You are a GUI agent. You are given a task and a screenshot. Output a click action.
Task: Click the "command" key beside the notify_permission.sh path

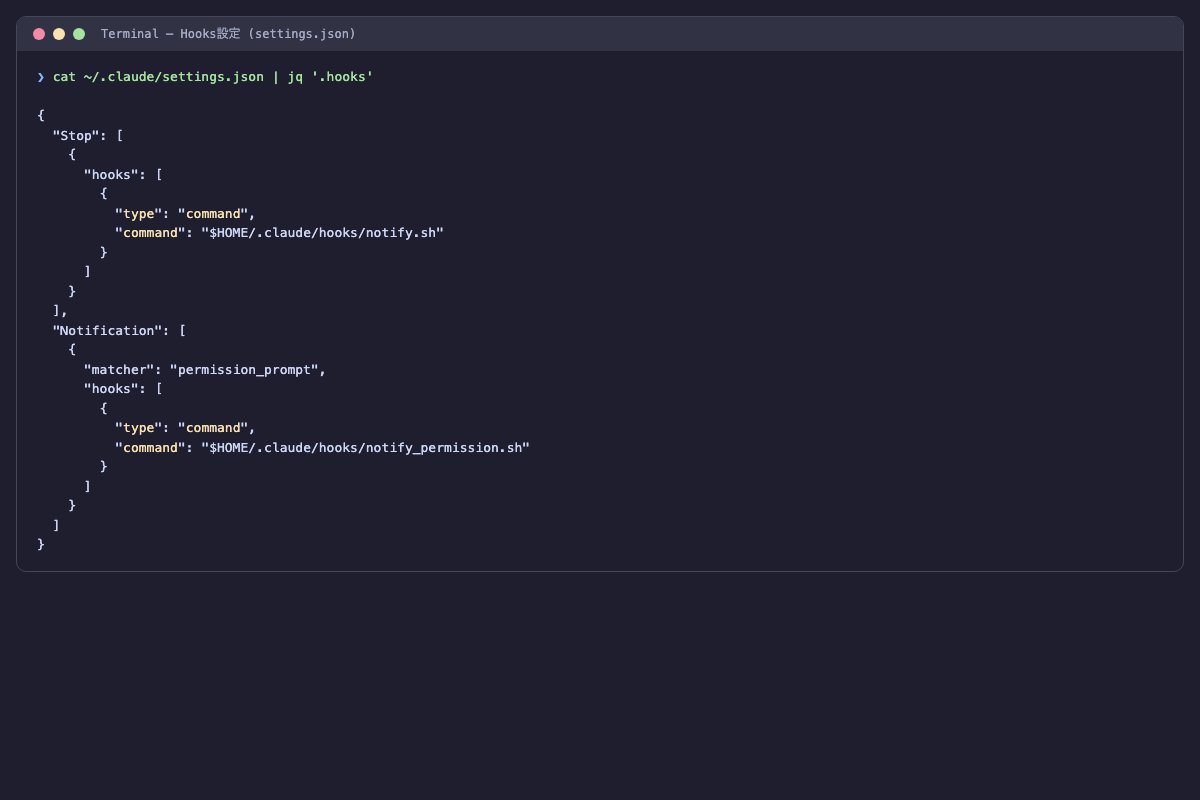coord(150,447)
